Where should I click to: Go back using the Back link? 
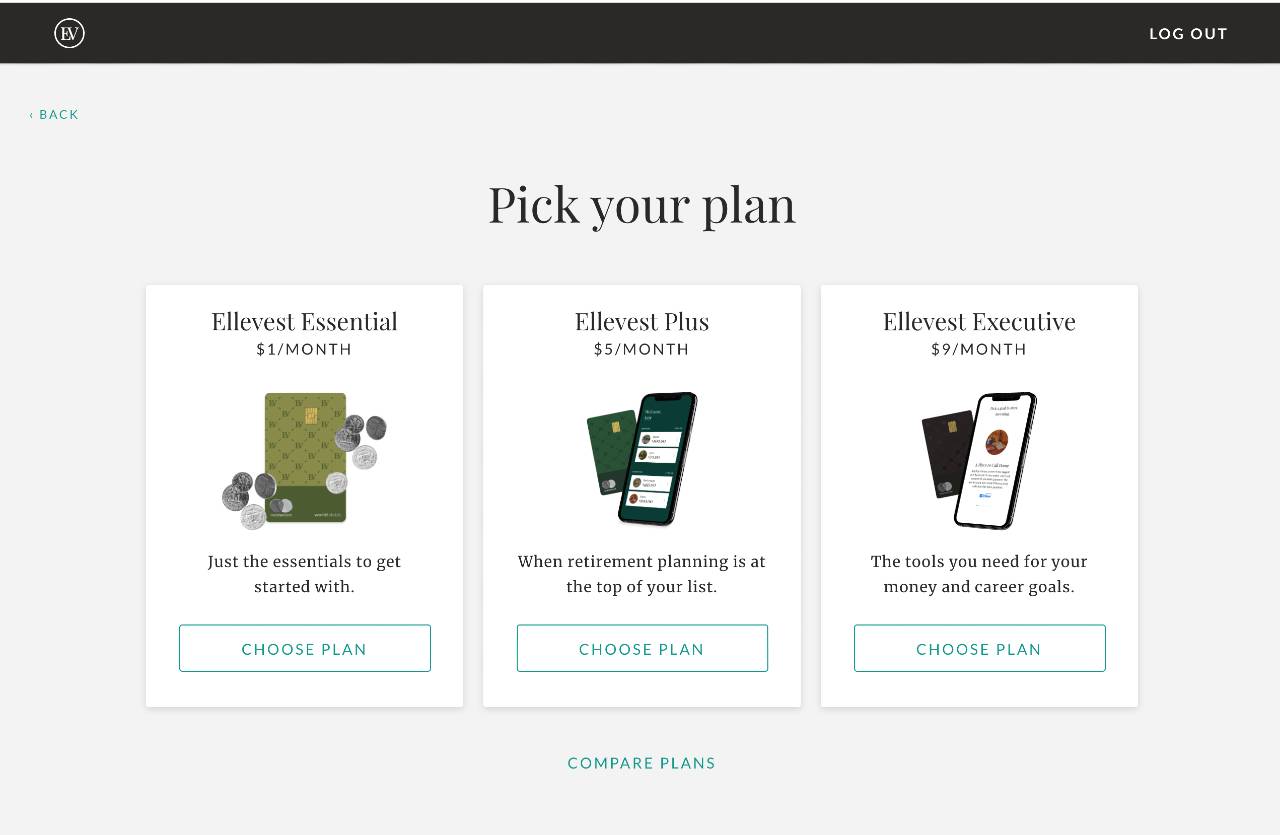pyautogui.click(x=54, y=114)
